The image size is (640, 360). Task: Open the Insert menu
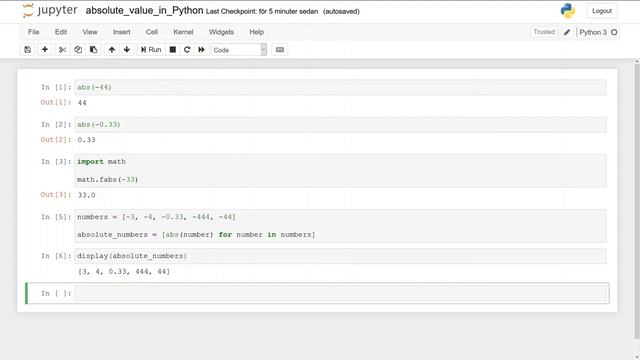[x=122, y=32]
